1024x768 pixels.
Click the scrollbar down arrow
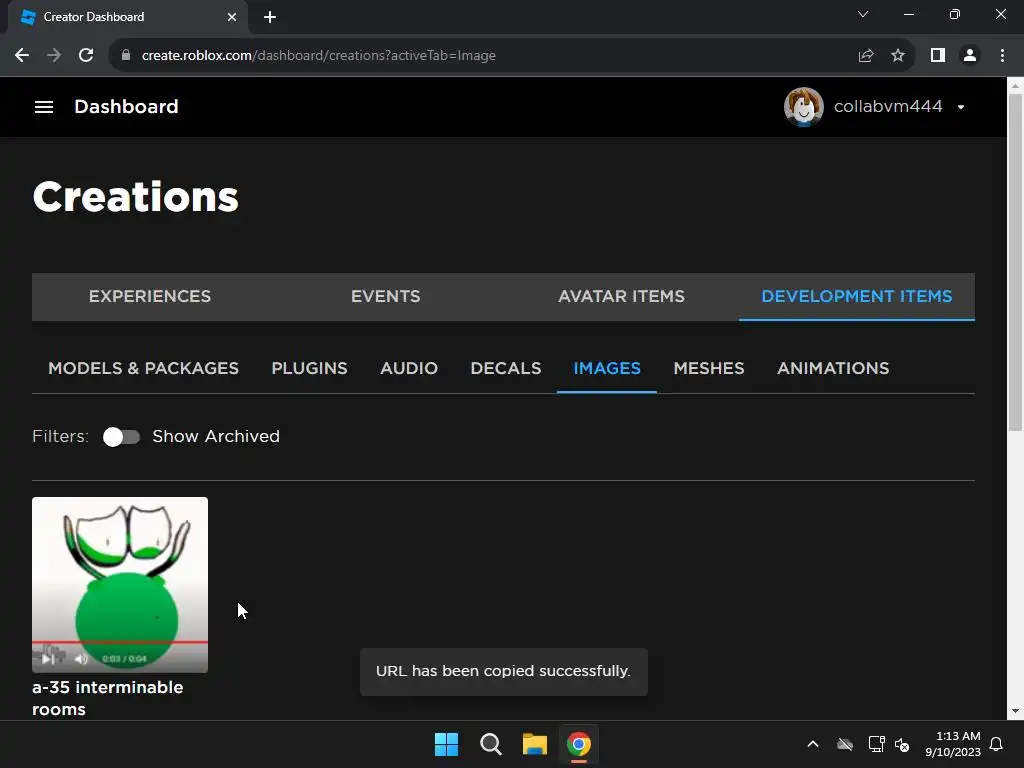click(1015, 711)
